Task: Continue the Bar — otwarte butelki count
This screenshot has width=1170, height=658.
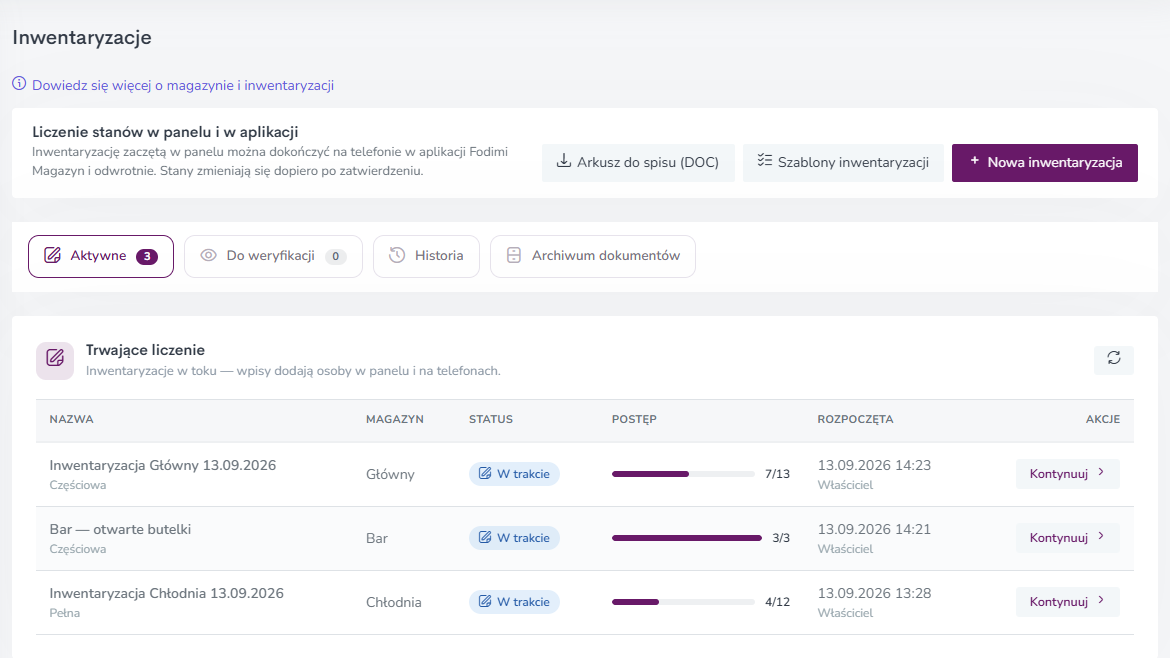Action: (x=1068, y=538)
